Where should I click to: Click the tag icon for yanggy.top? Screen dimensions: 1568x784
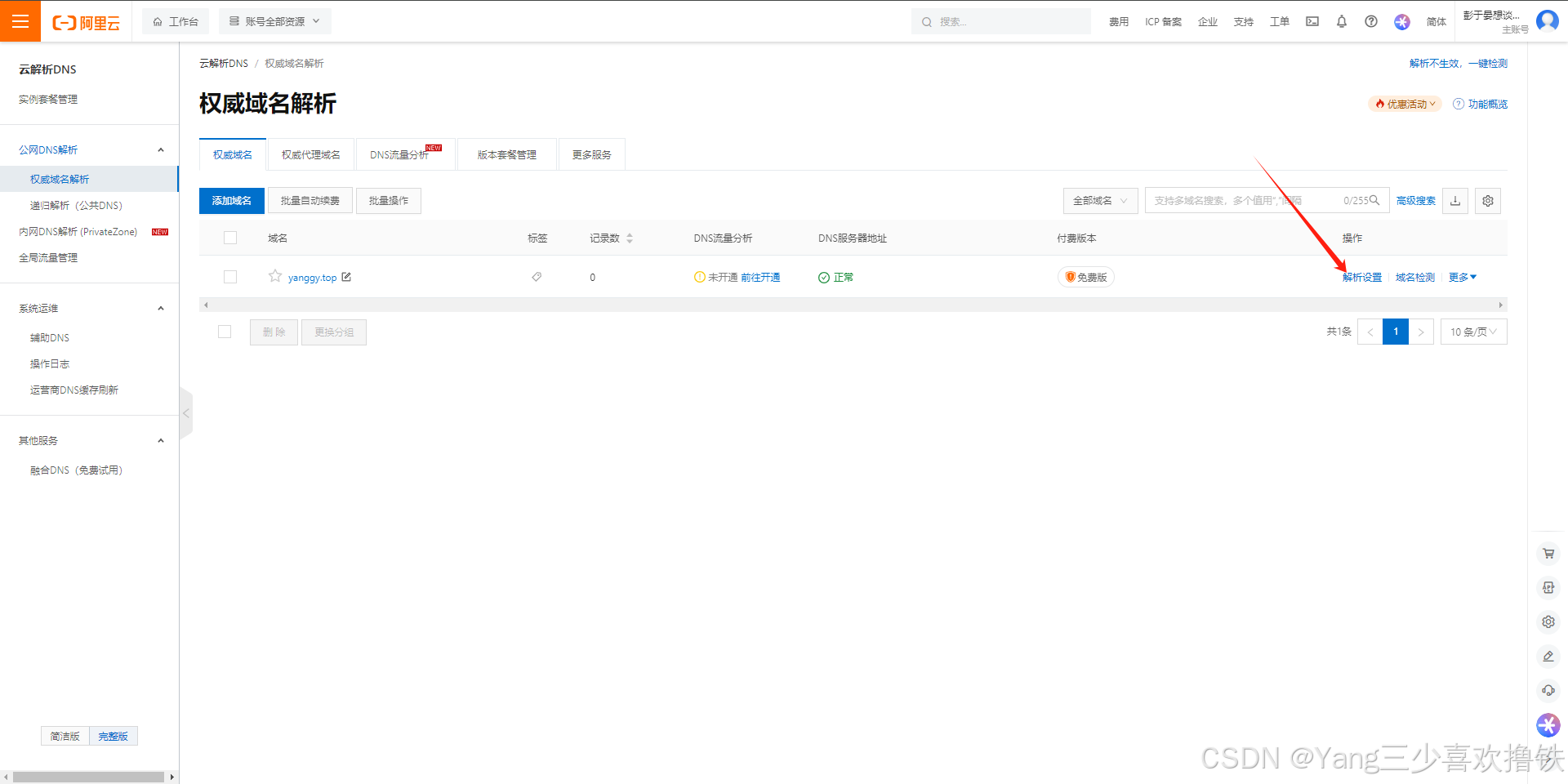click(537, 277)
